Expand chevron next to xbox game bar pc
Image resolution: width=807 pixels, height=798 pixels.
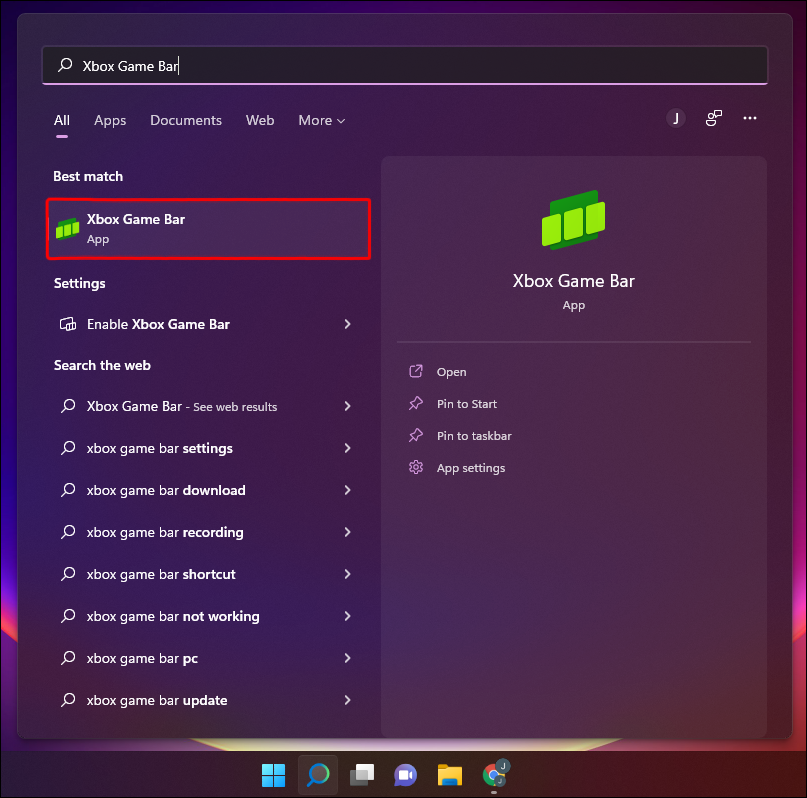pos(347,659)
